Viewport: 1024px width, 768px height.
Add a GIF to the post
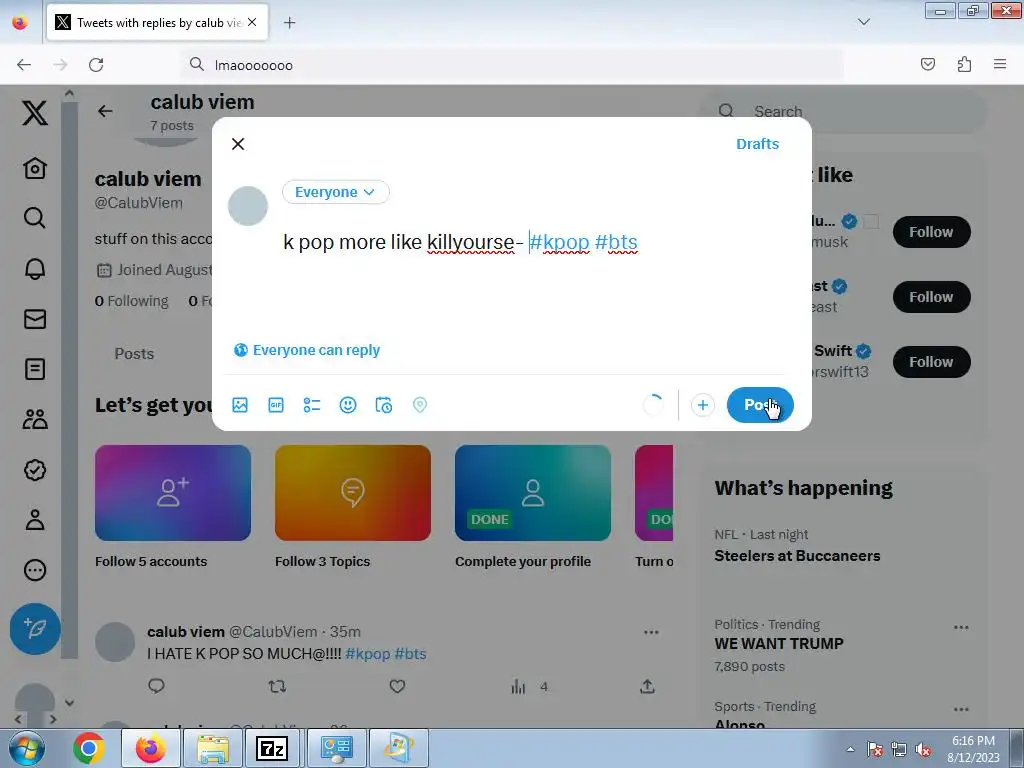[276, 405]
